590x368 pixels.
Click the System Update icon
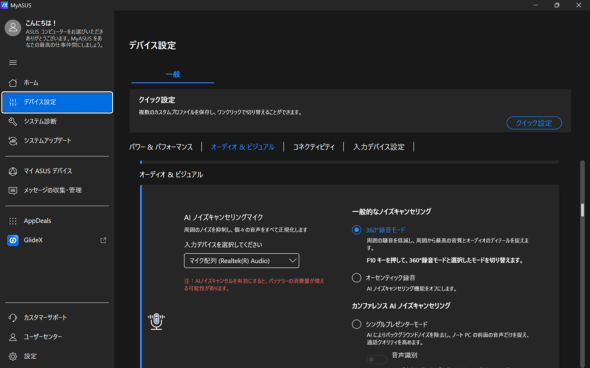pos(13,141)
